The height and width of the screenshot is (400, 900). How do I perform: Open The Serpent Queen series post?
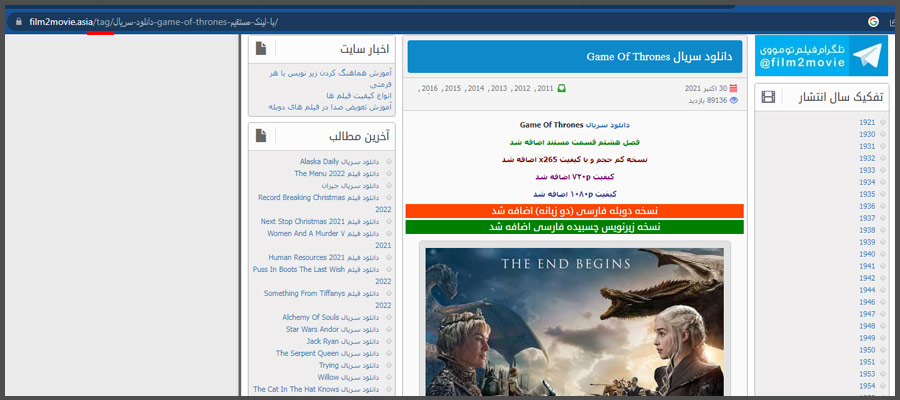coord(327,354)
